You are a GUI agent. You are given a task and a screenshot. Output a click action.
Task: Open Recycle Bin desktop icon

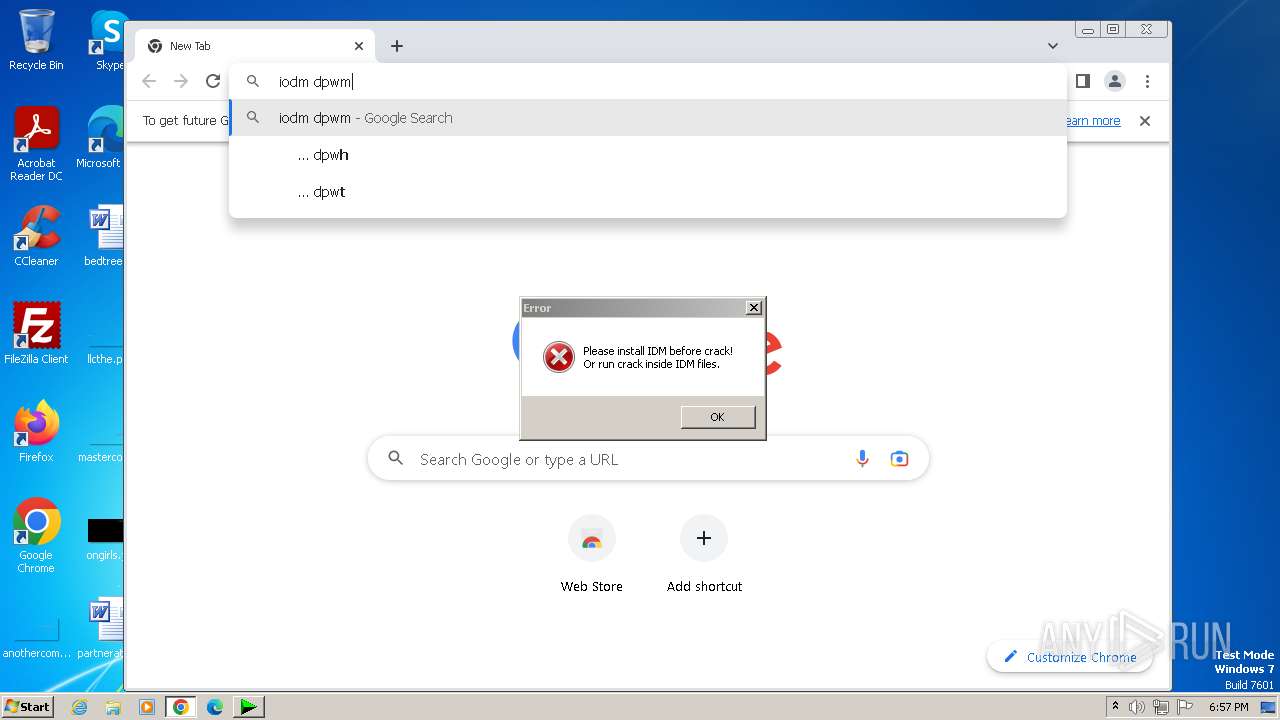pyautogui.click(x=36, y=40)
